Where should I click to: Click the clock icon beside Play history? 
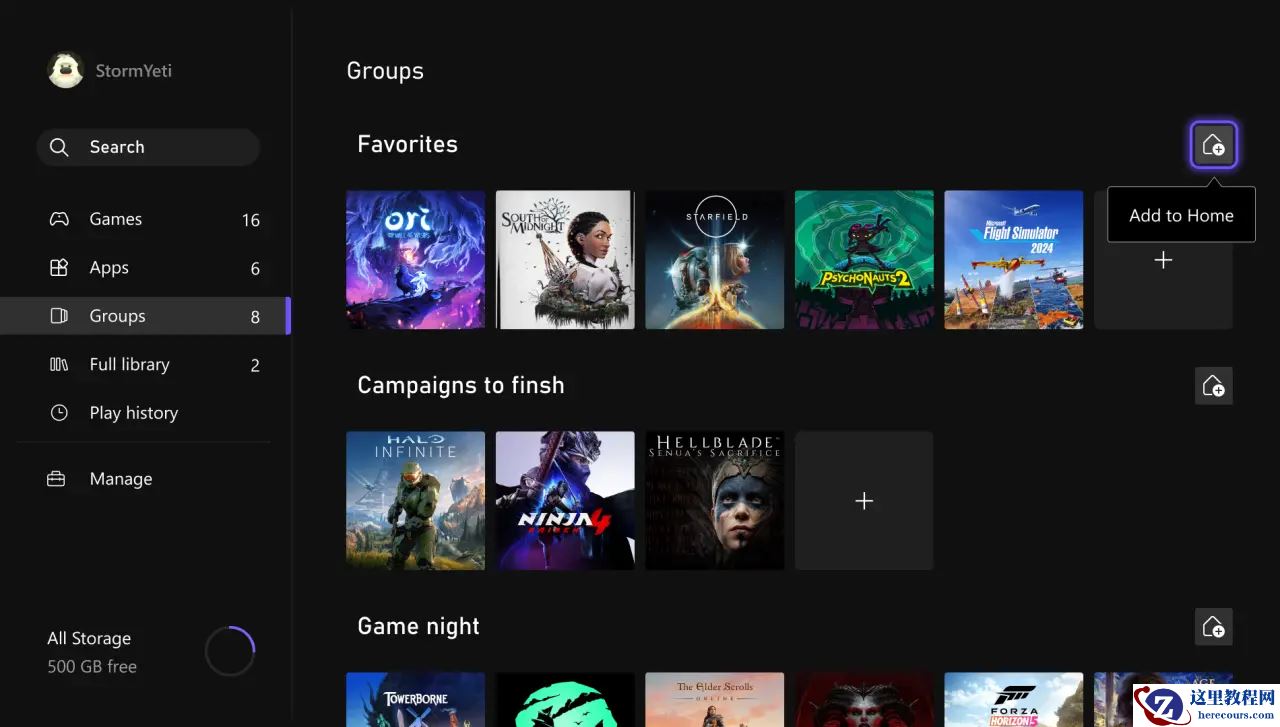[59, 412]
